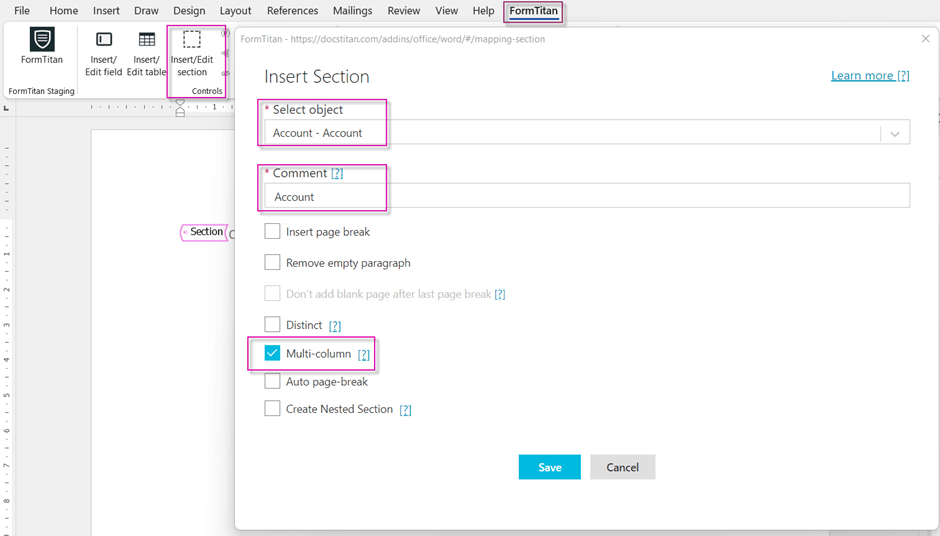The image size is (940, 536).
Task: Open the help tooltip next to Multi-column
Action: coord(364,355)
